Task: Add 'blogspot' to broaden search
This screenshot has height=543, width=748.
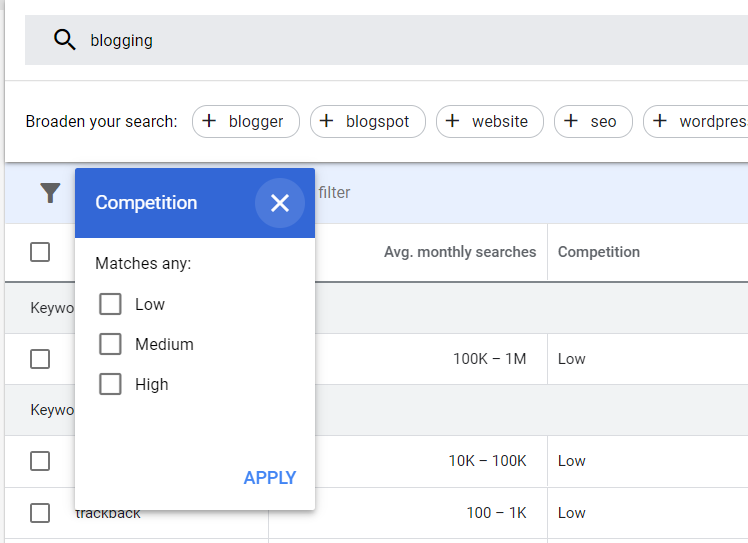Action: pos(367,122)
